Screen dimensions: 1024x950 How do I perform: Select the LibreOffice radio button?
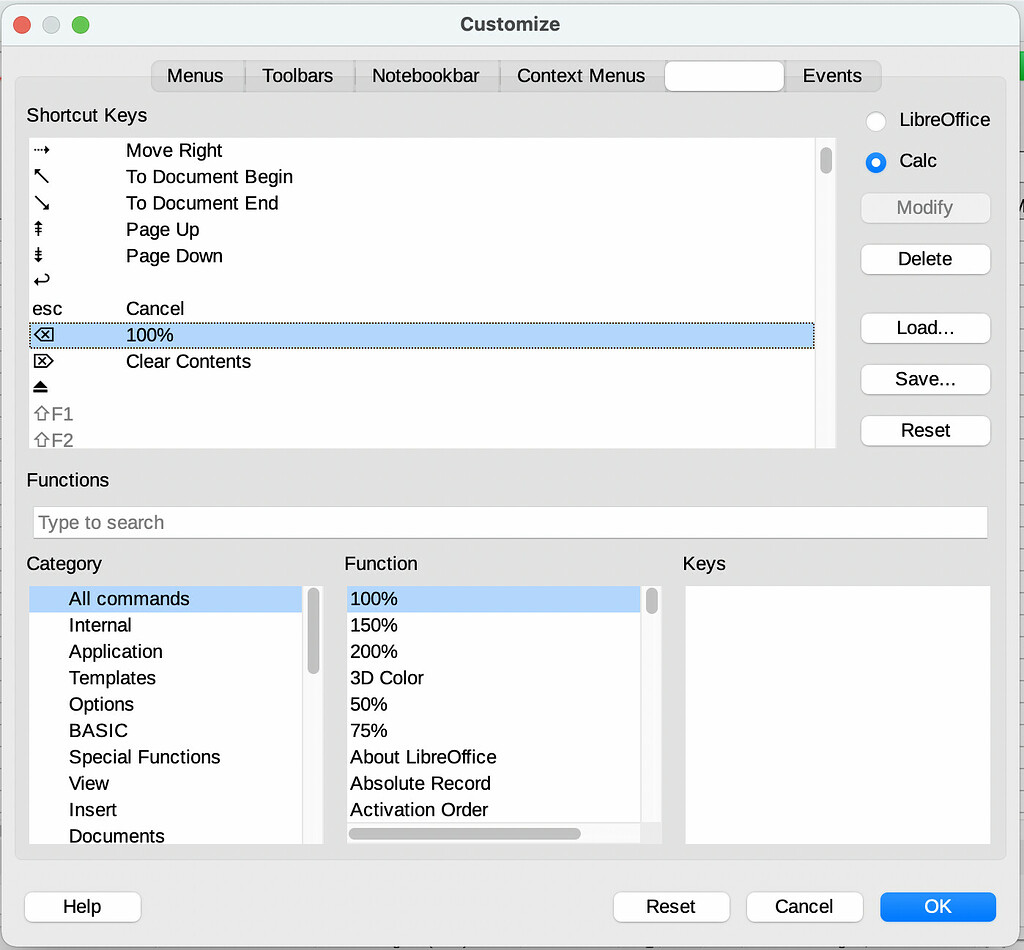click(x=875, y=121)
